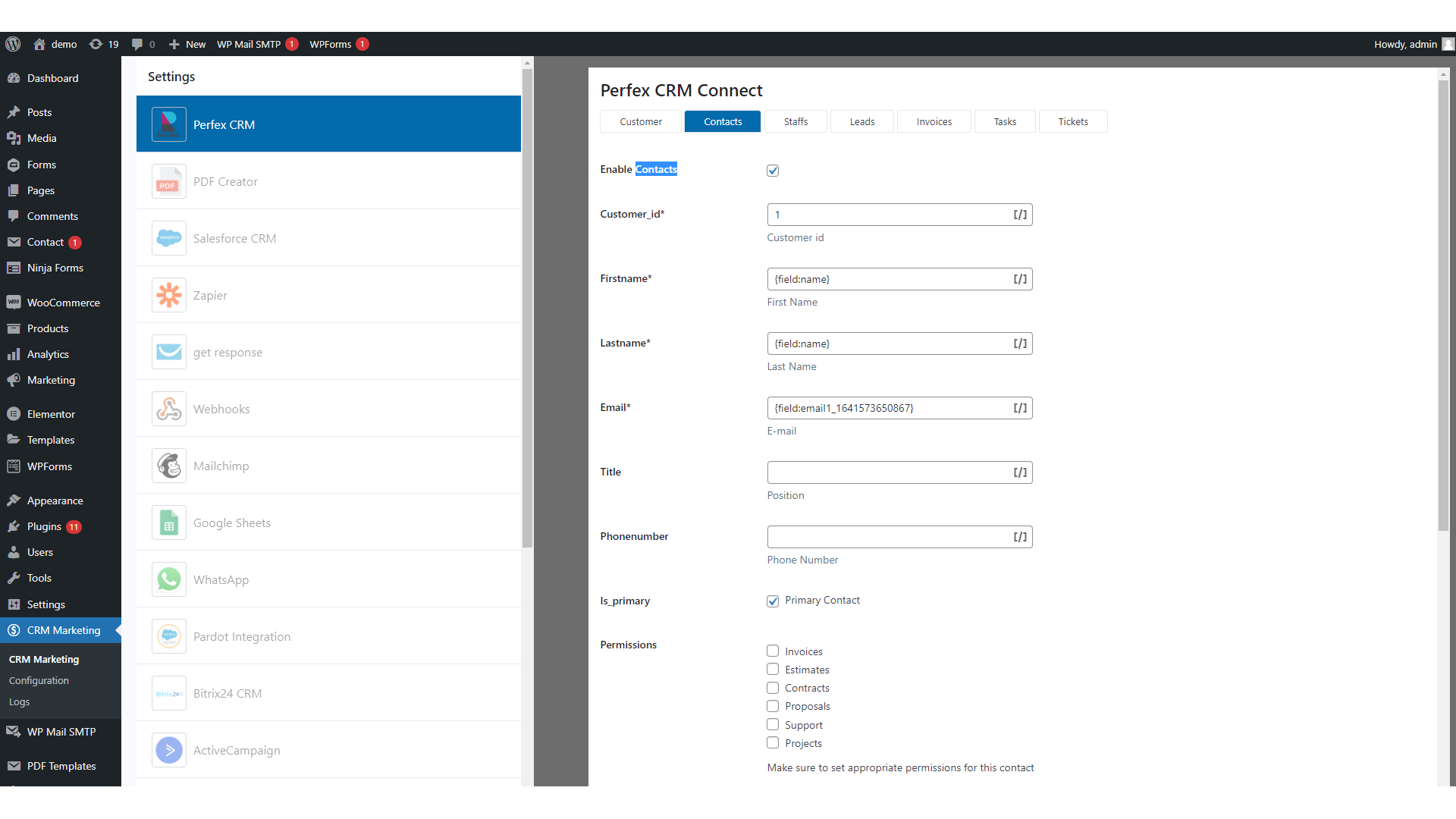Select the Mailchimp monkey icon
1456x819 pixels.
click(x=168, y=466)
